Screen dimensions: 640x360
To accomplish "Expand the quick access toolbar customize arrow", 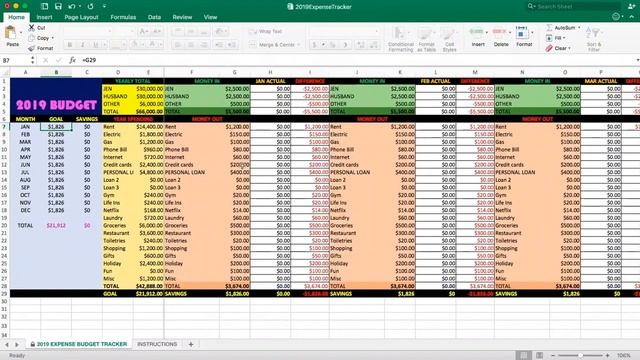I will coord(104,6).
